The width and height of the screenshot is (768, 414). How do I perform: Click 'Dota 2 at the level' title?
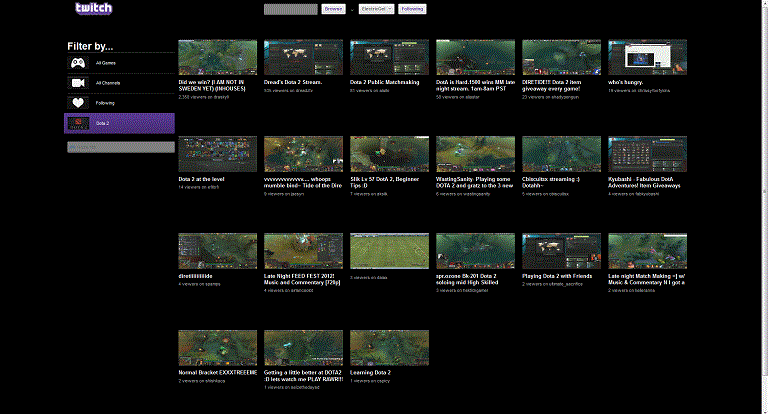[x=201, y=179]
